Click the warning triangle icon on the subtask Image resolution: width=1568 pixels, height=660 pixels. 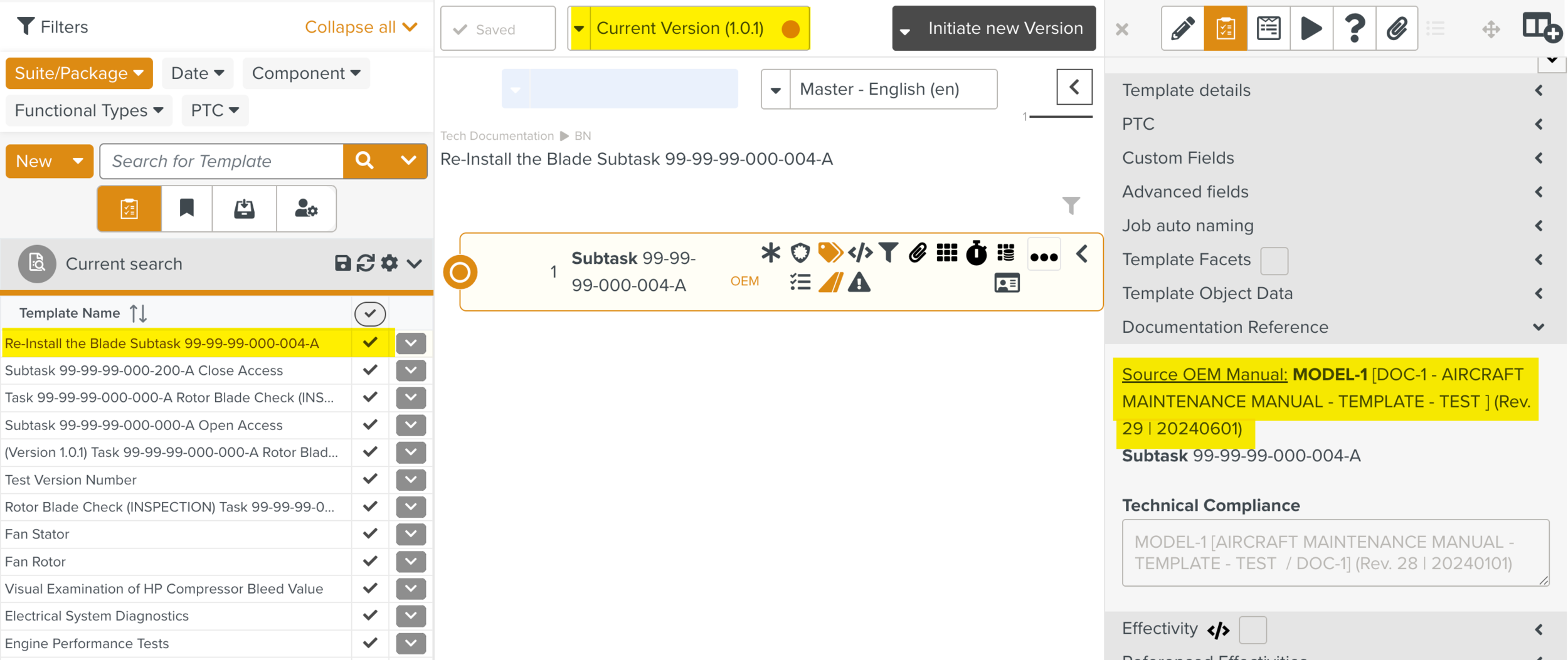coord(859,283)
